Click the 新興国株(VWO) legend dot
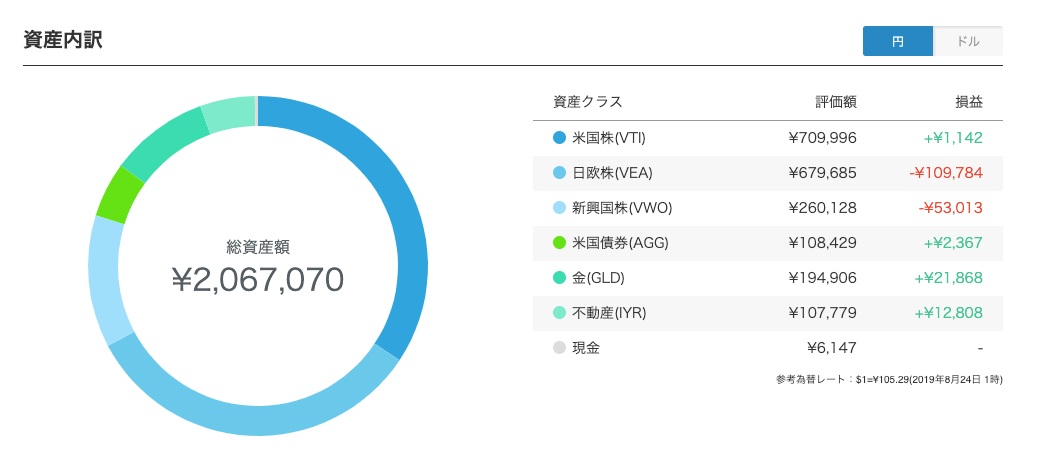This screenshot has width=1054, height=465. tap(559, 208)
